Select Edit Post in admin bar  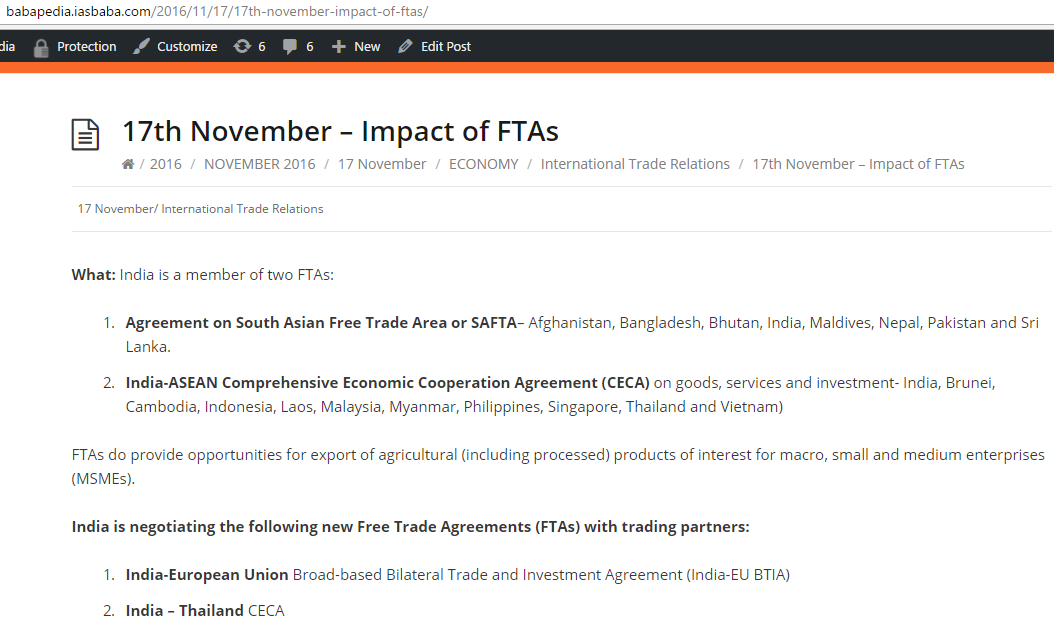(x=435, y=46)
